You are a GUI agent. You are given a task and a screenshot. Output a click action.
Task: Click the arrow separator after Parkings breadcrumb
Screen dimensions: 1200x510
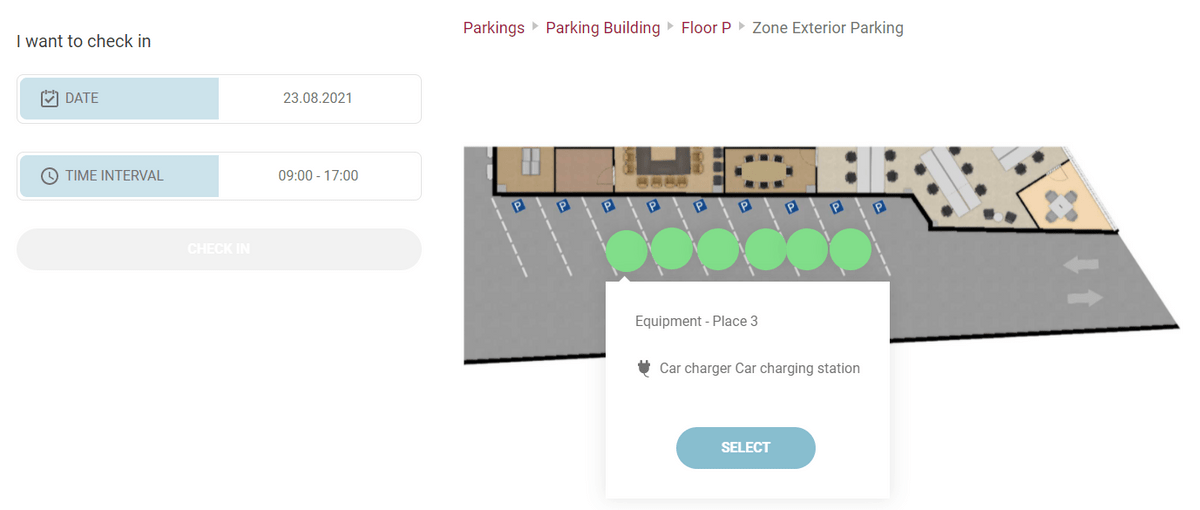click(535, 27)
